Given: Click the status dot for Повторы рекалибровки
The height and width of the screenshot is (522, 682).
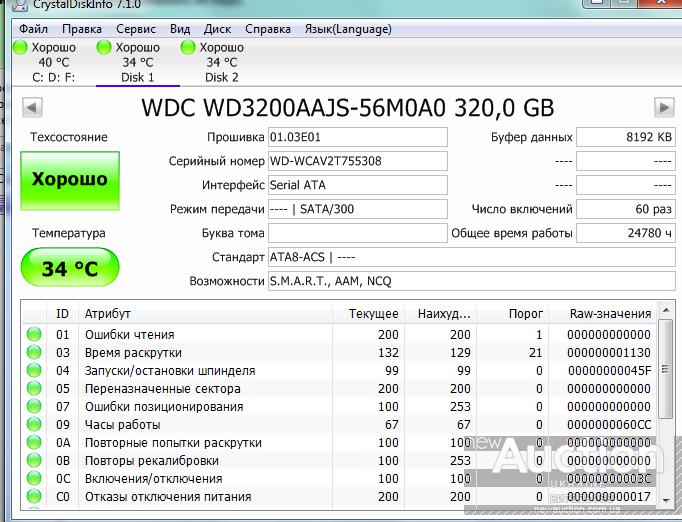Looking at the screenshot, I should tap(34, 460).
